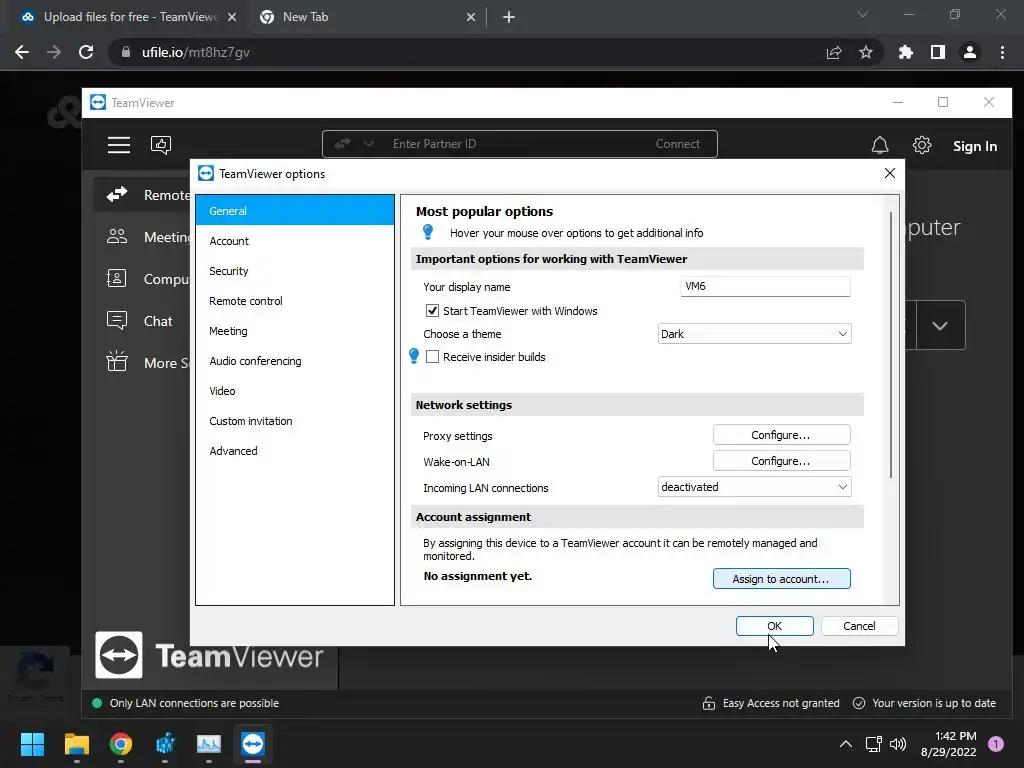This screenshot has width=1024, height=768.
Task: Reload the browser page
Action: point(86,52)
